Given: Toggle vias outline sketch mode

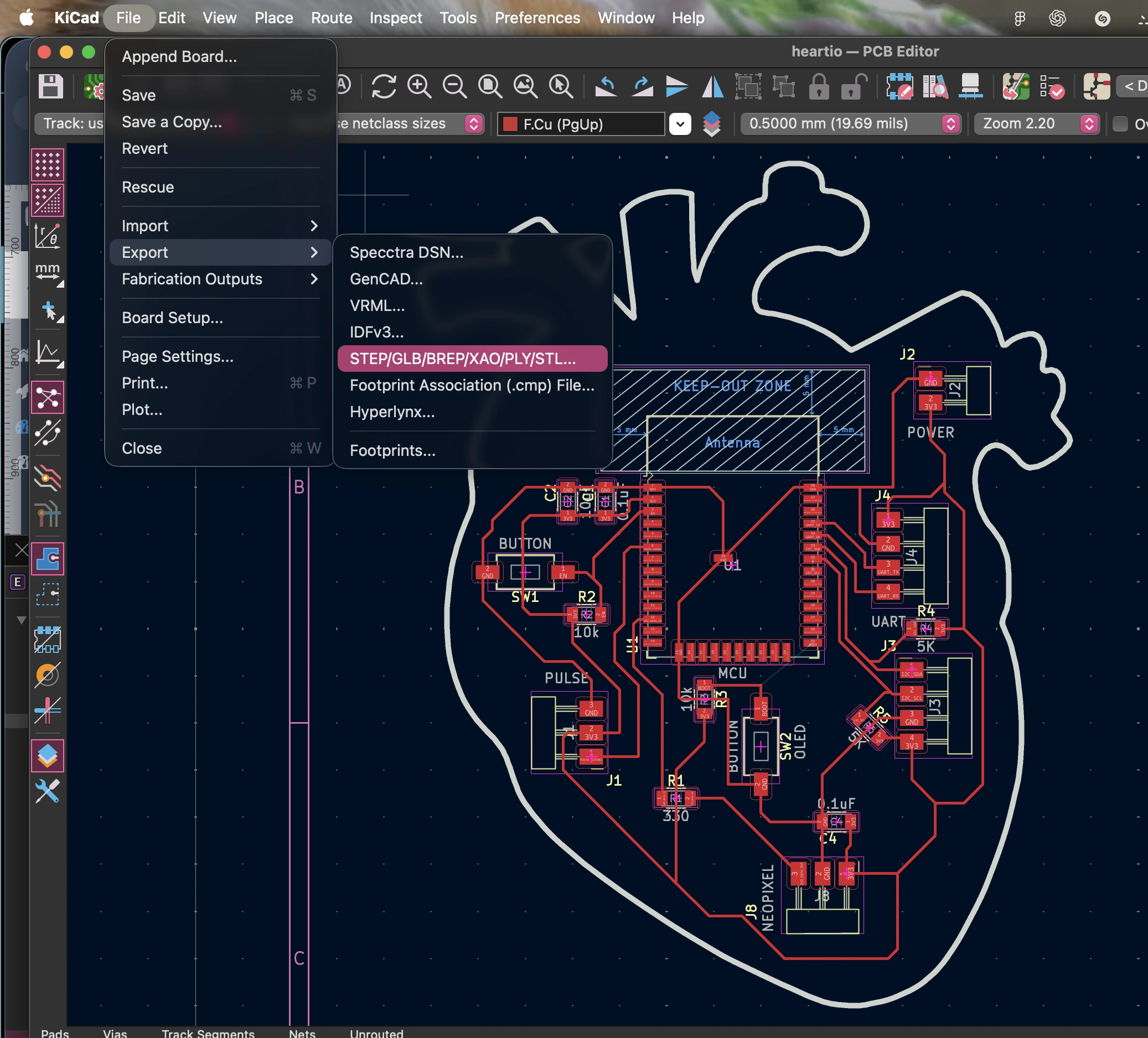Looking at the screenshot, I should [48, 675].
